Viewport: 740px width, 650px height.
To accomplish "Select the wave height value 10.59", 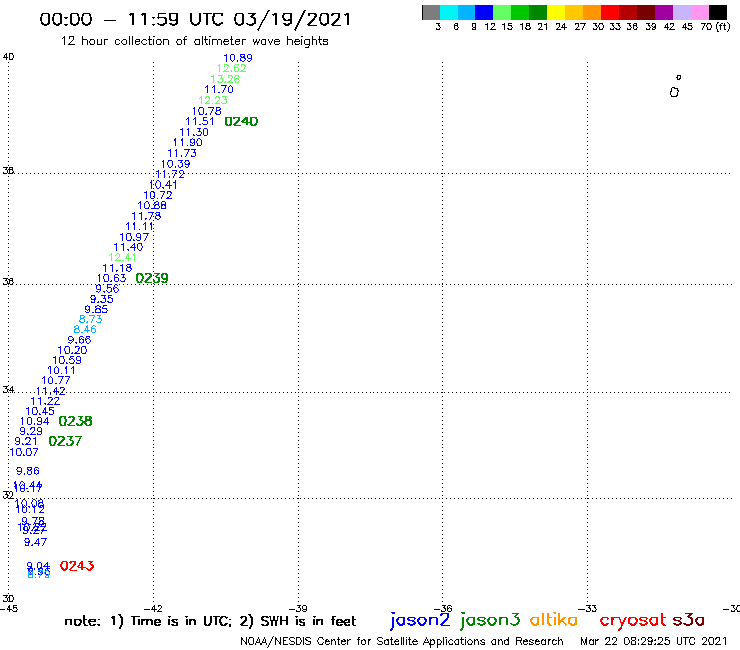I will [67, 360].
